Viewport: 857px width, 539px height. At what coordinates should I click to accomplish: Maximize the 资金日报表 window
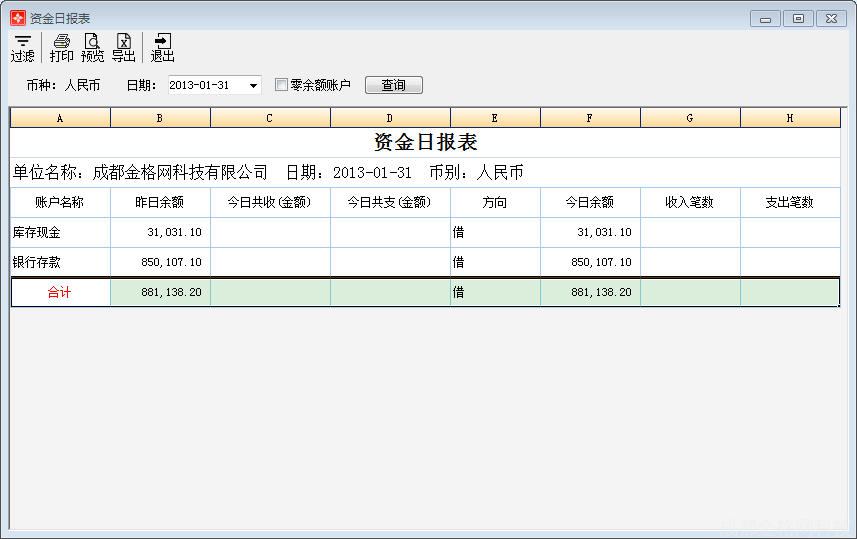(797, 18)
